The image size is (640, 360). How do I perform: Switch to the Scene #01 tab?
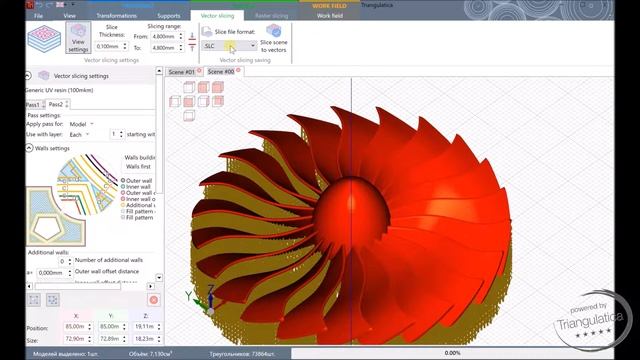(181, 72)
